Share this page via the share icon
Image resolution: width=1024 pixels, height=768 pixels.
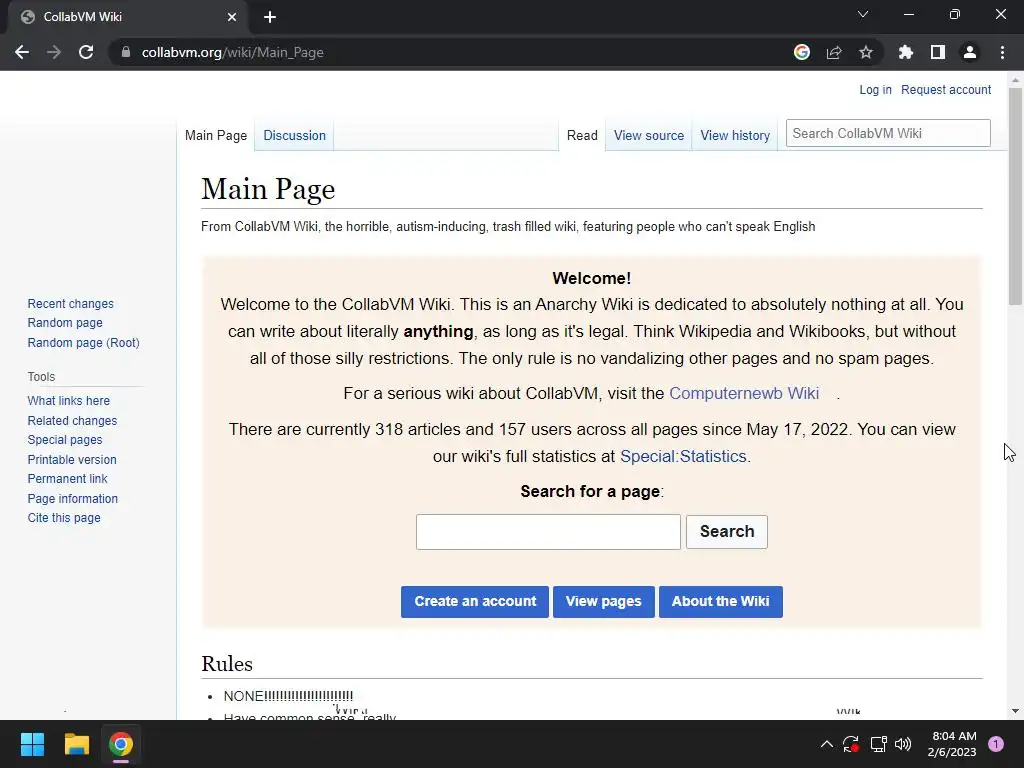click(834, 52)
